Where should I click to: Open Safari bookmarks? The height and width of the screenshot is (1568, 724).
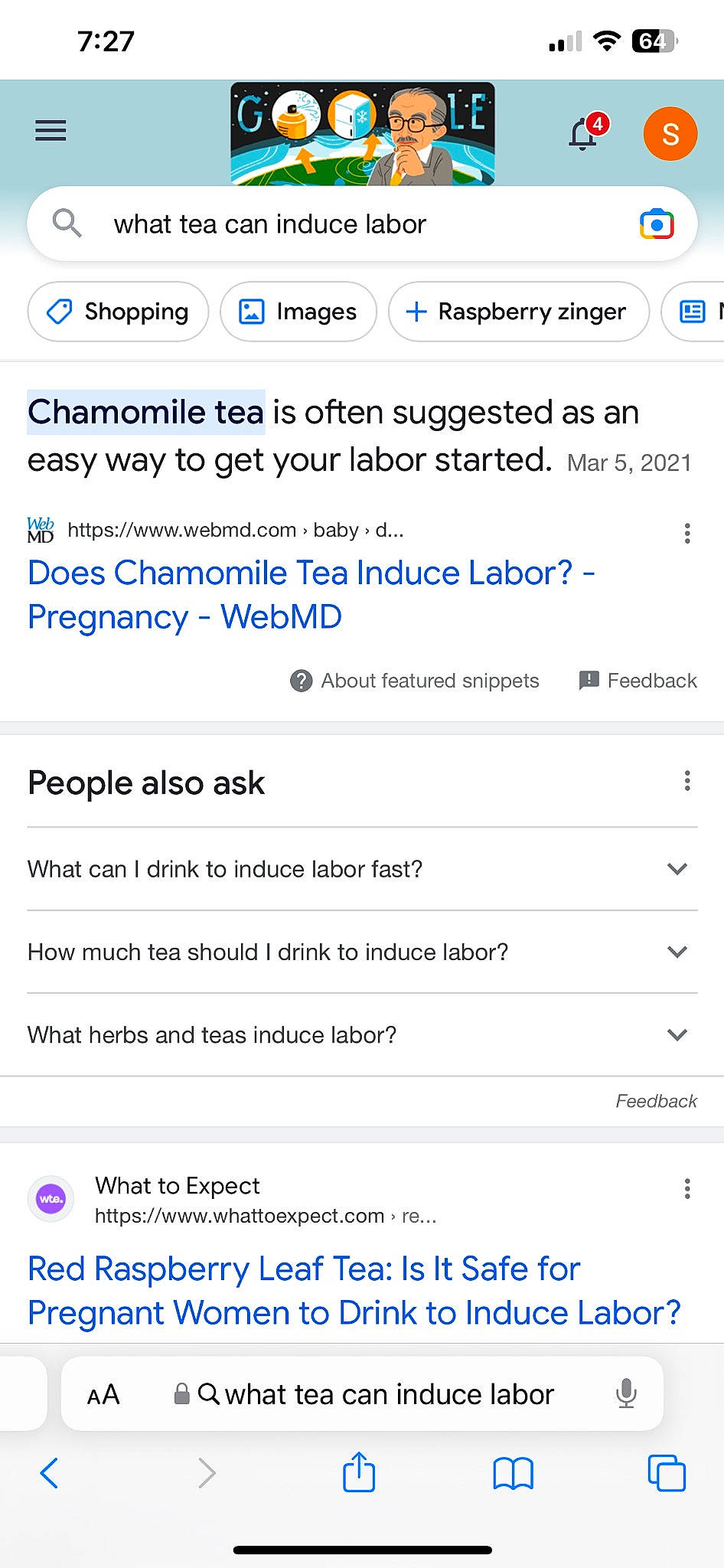tap(513, 1472)
